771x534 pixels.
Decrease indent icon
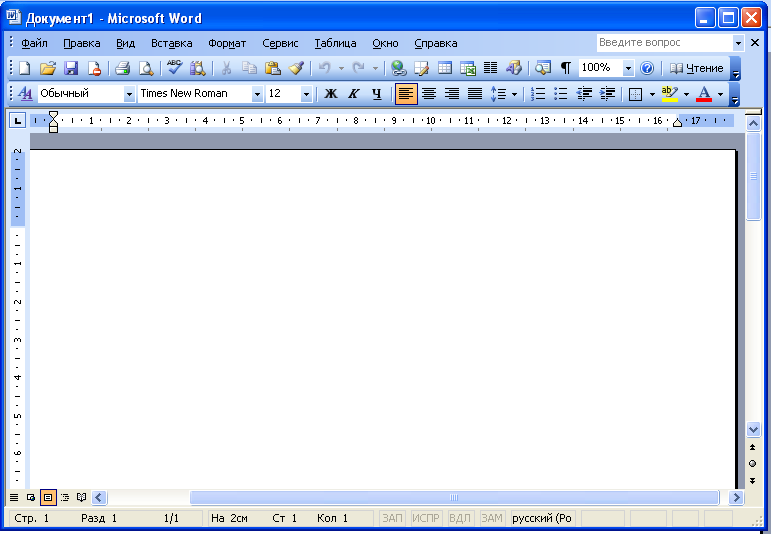[584, 93]
